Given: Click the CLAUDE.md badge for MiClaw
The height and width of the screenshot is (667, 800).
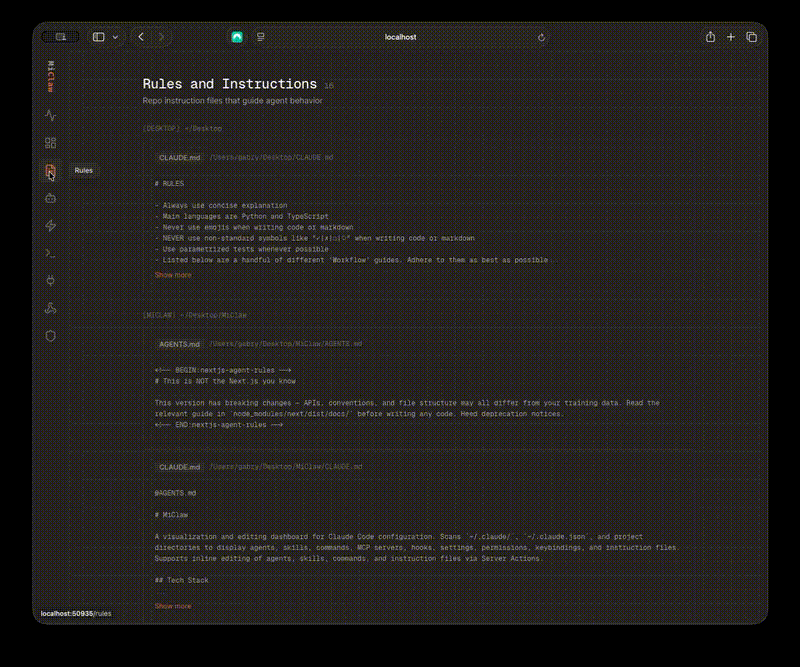Looking at the screenshot, I should [x=180, y=467].
